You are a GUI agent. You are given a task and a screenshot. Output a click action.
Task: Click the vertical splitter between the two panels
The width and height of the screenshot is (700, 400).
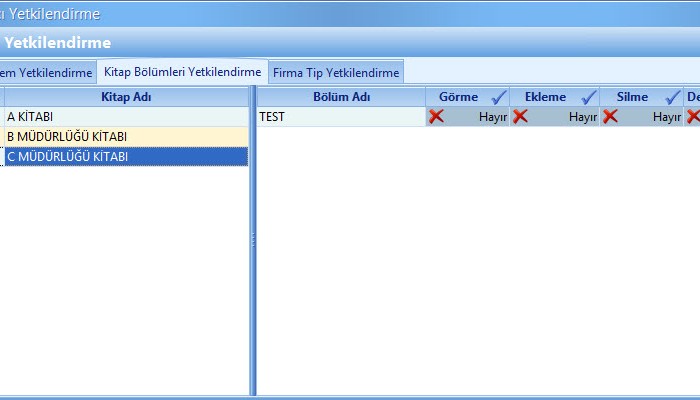coord(253,240)
